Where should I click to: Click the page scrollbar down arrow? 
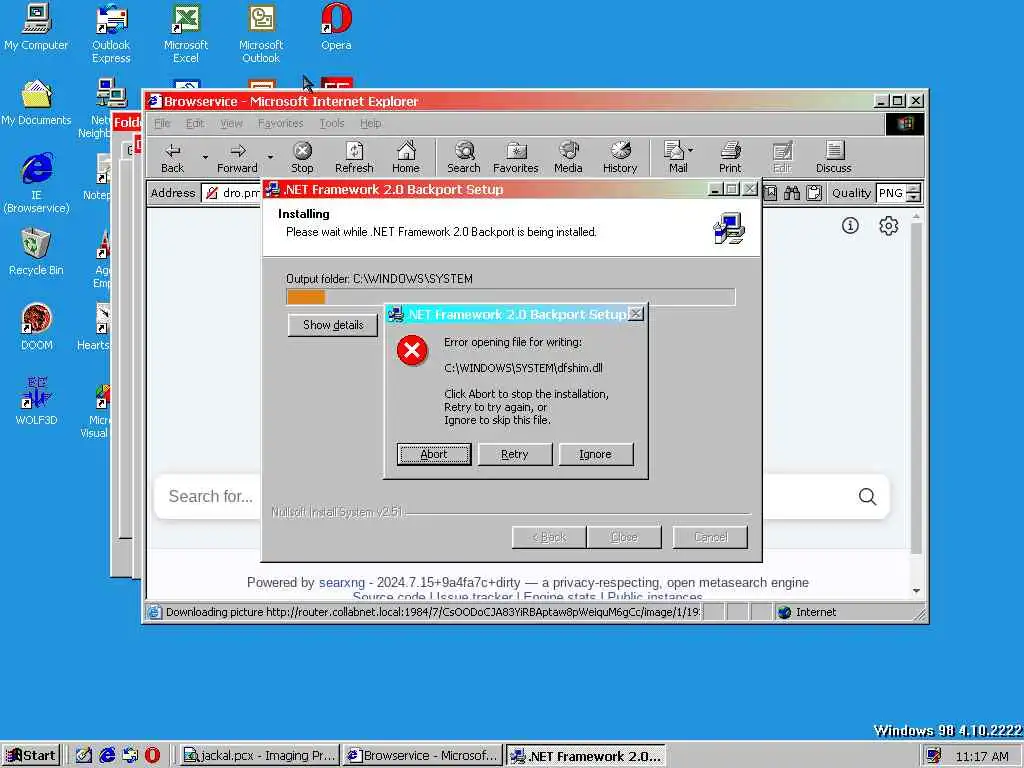[x=917, y=590]
